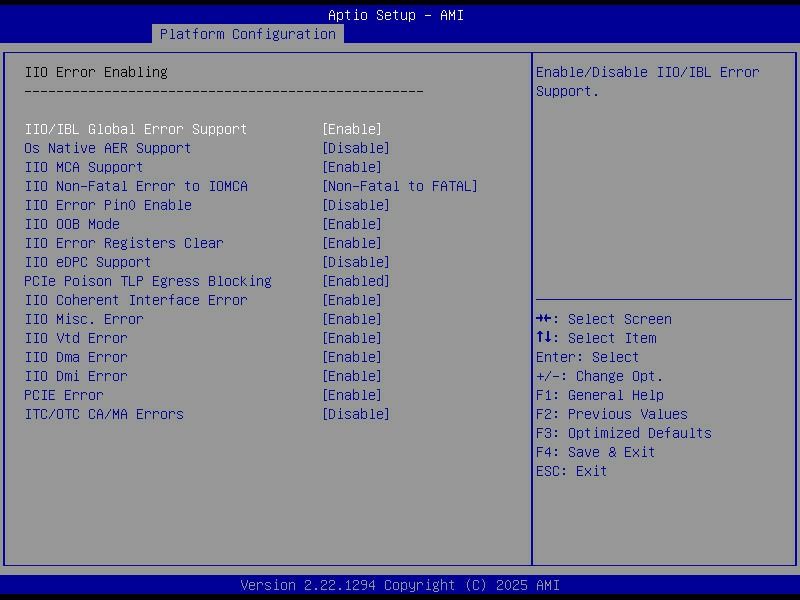
Task: Click the IIO Error Enabling heading
Action: pyautogui.click(x=96, y=72)
